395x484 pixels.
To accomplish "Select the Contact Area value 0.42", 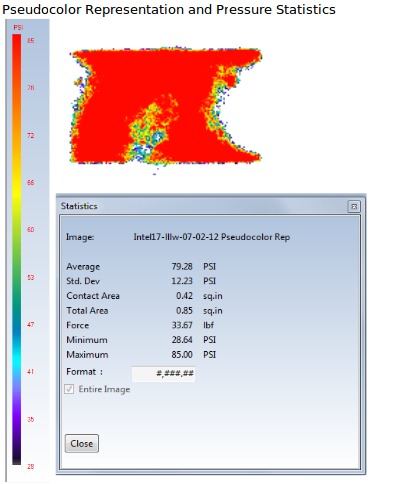I will pos(184,296).
